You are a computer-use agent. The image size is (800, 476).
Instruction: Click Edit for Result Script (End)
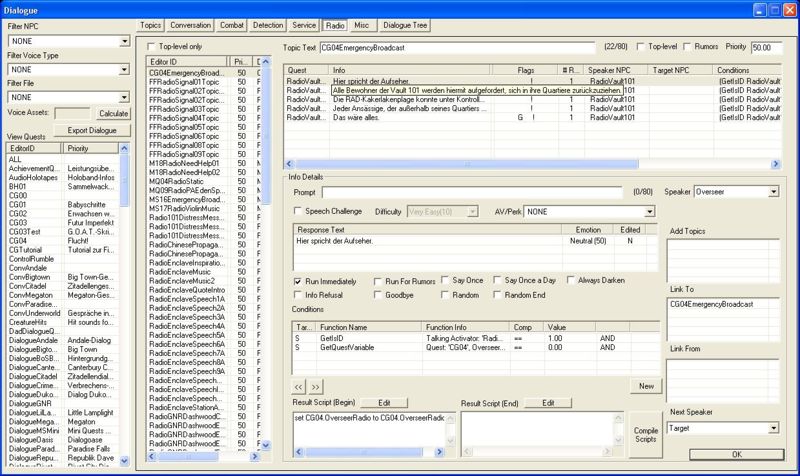pos(548,403)
